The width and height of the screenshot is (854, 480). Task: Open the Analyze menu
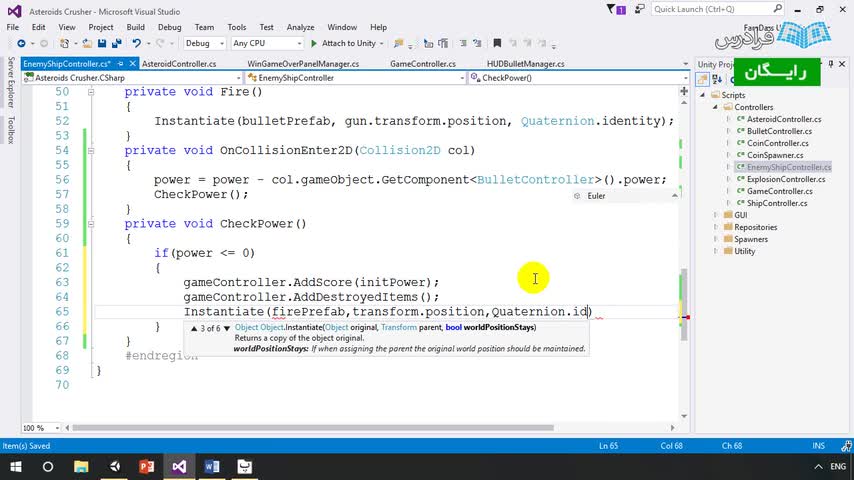[300, 27]
